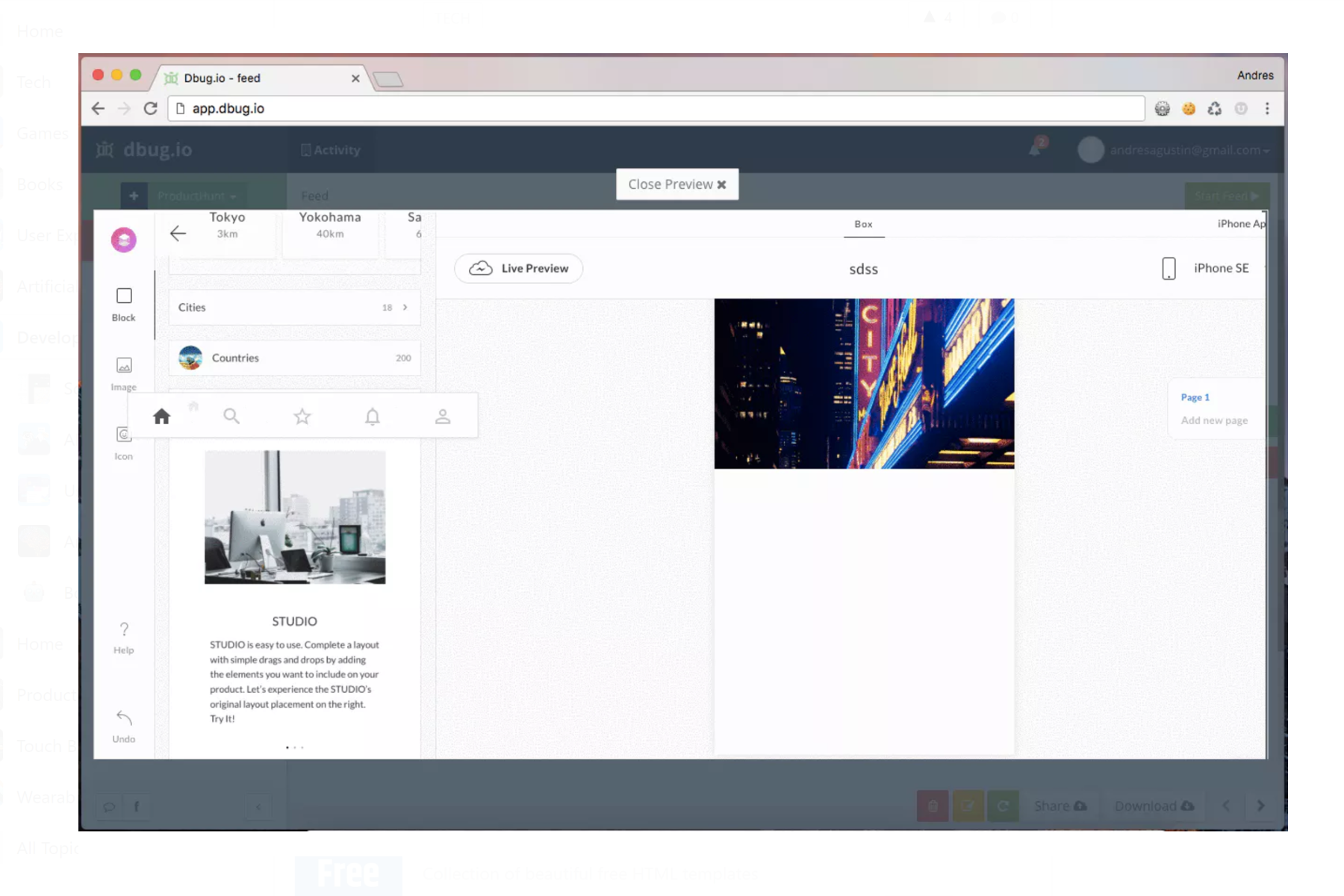Viewport: 1344px width, 896px height.
Task: Open the Chrome three-dot menu
Action: tap(1267, 108)
